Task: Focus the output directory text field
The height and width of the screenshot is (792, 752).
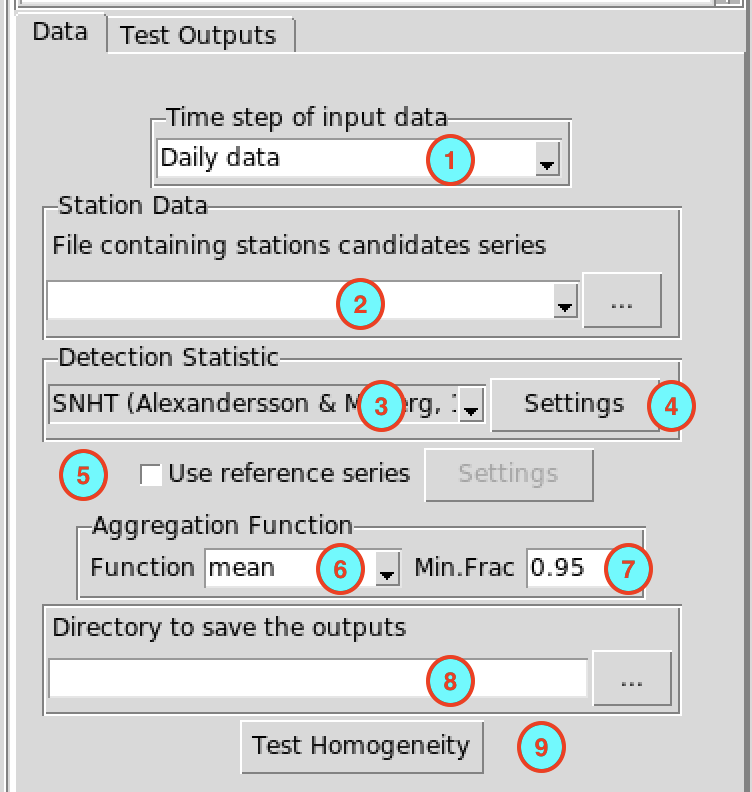Action: pos(318,678)
